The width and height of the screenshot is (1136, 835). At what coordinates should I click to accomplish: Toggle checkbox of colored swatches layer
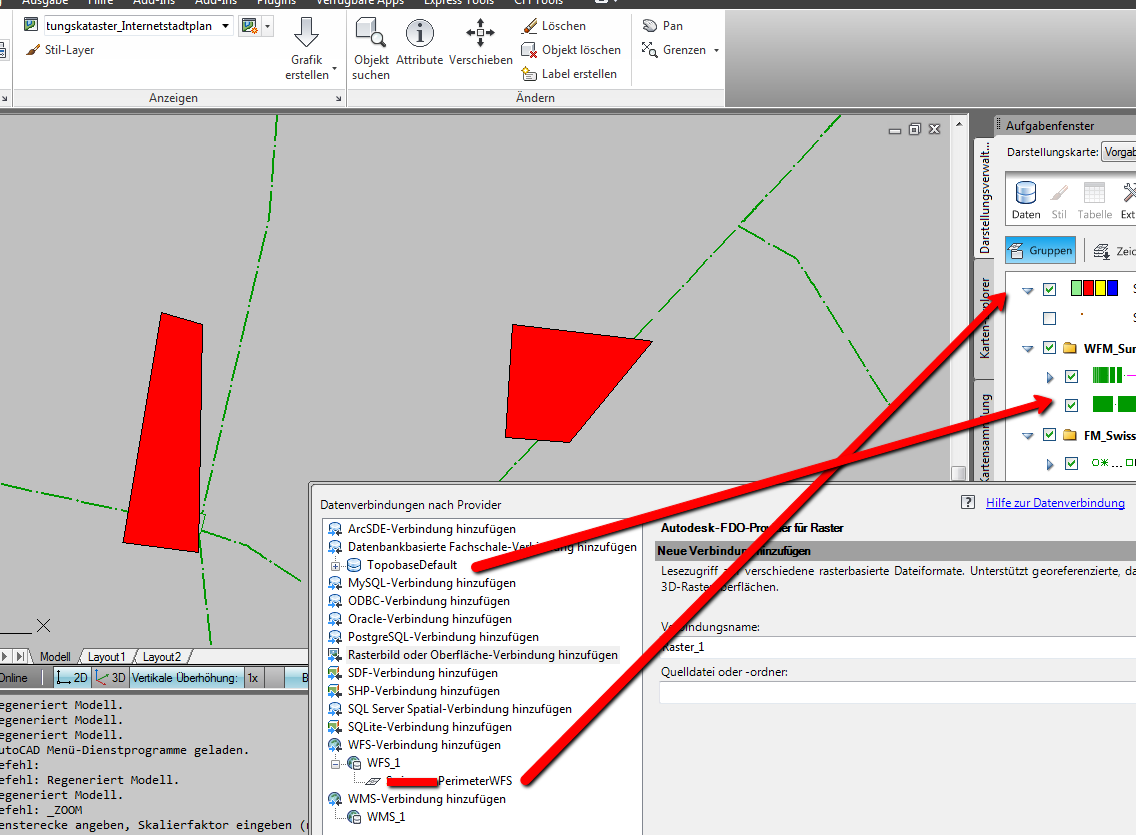[x=1049, y=290]
